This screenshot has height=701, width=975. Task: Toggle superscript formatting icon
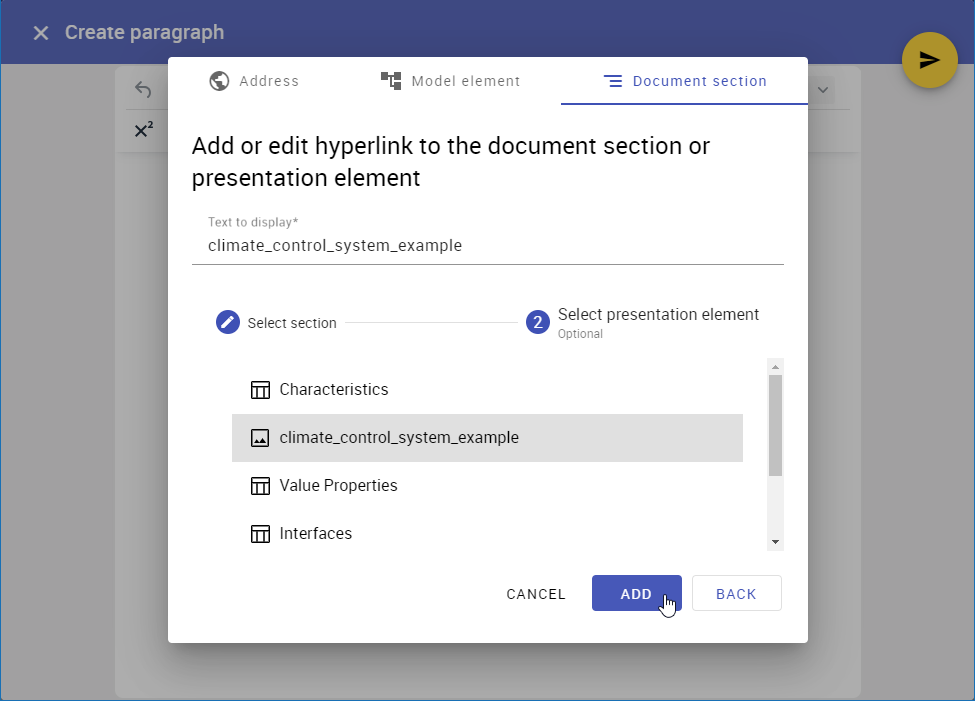pos(143,130)
